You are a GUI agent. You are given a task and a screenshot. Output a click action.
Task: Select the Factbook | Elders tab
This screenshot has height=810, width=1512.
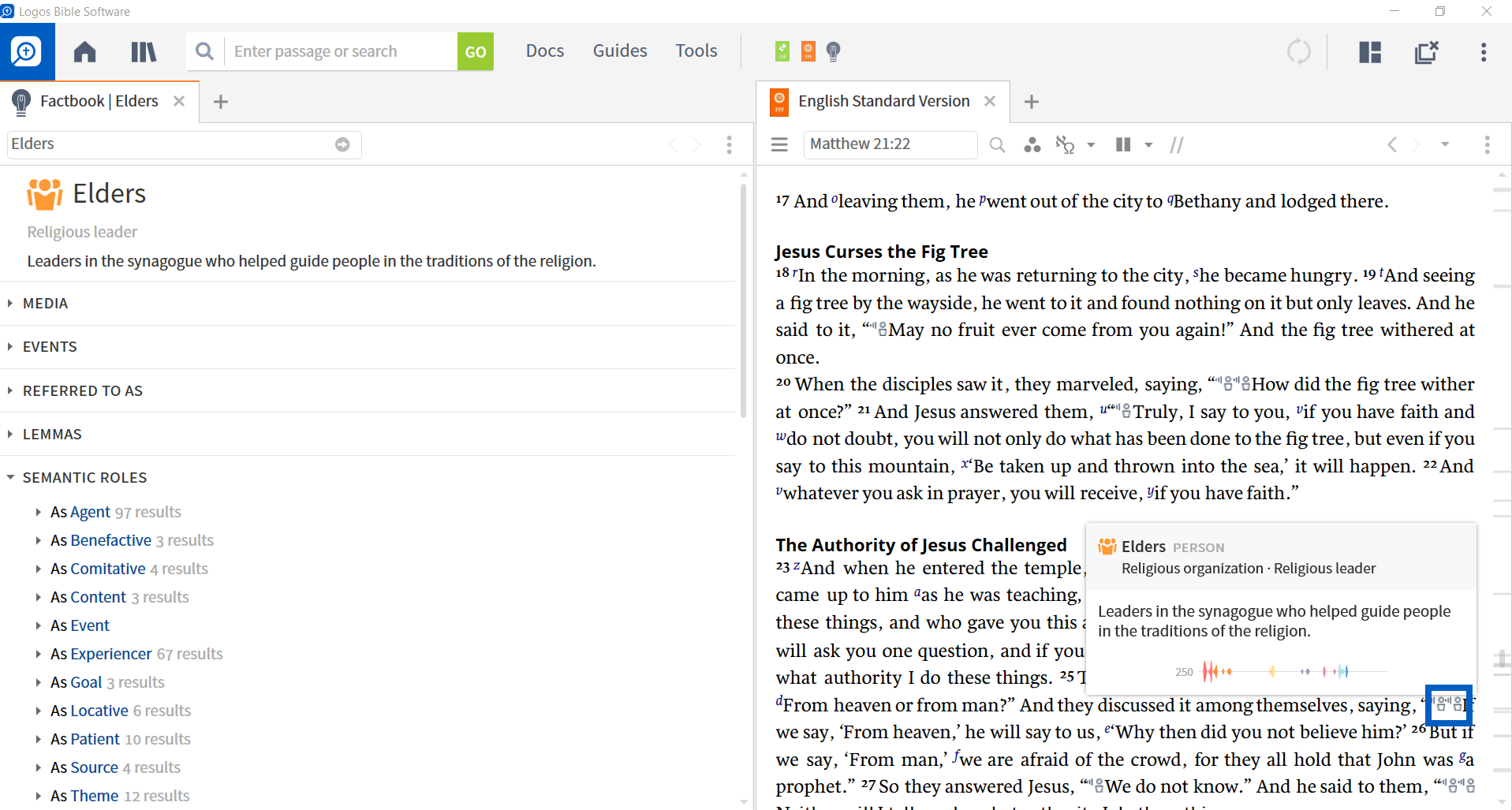[x=99, y=101]
